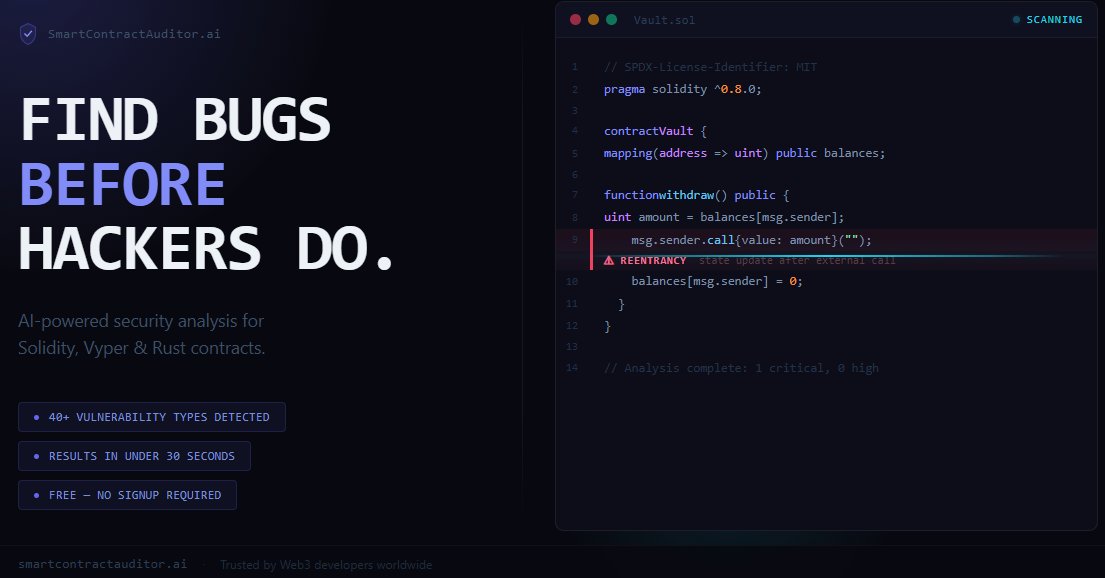Click the 'contractVault {' code line
1105x578 pixels.
(655, 131)
